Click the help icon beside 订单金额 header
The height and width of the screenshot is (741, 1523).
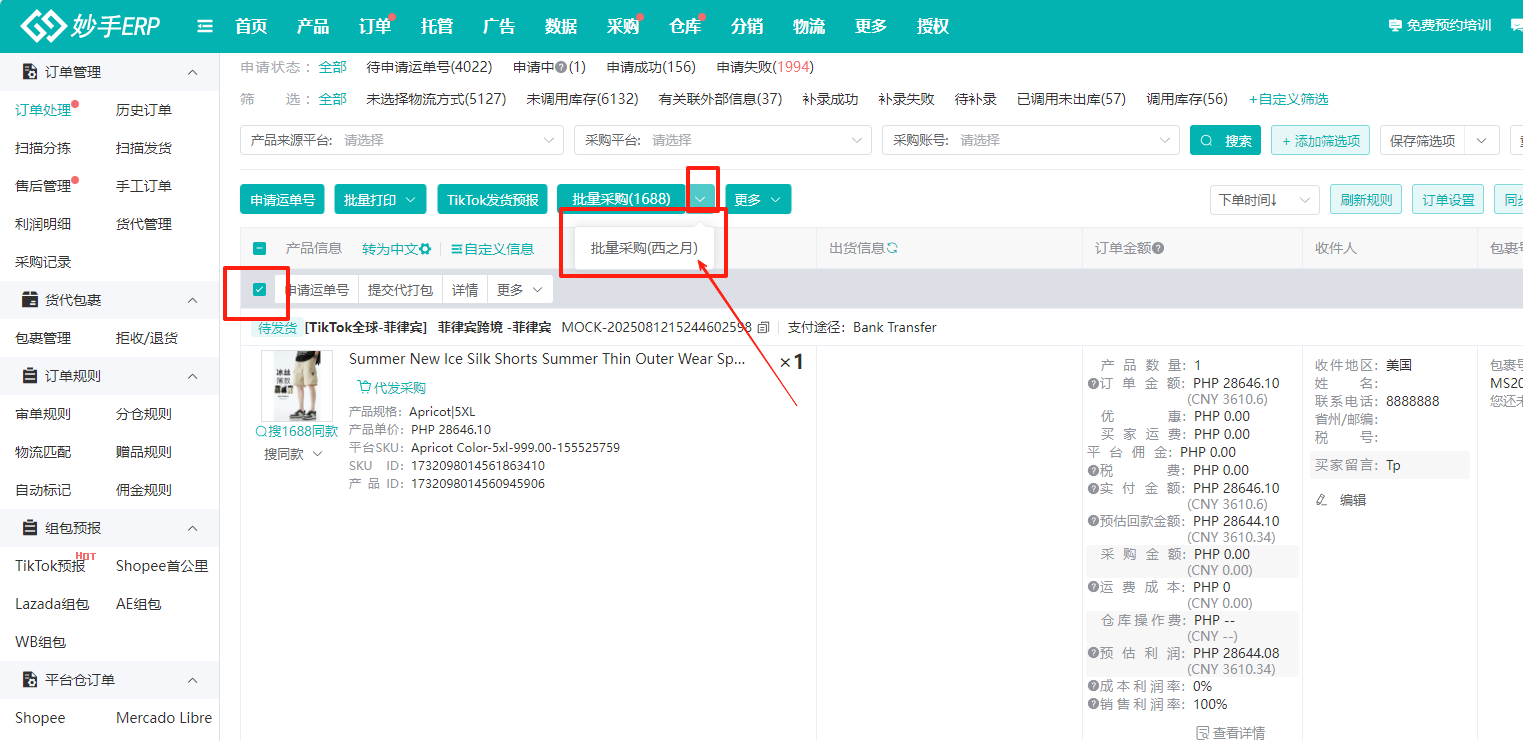pos(1158,248)
